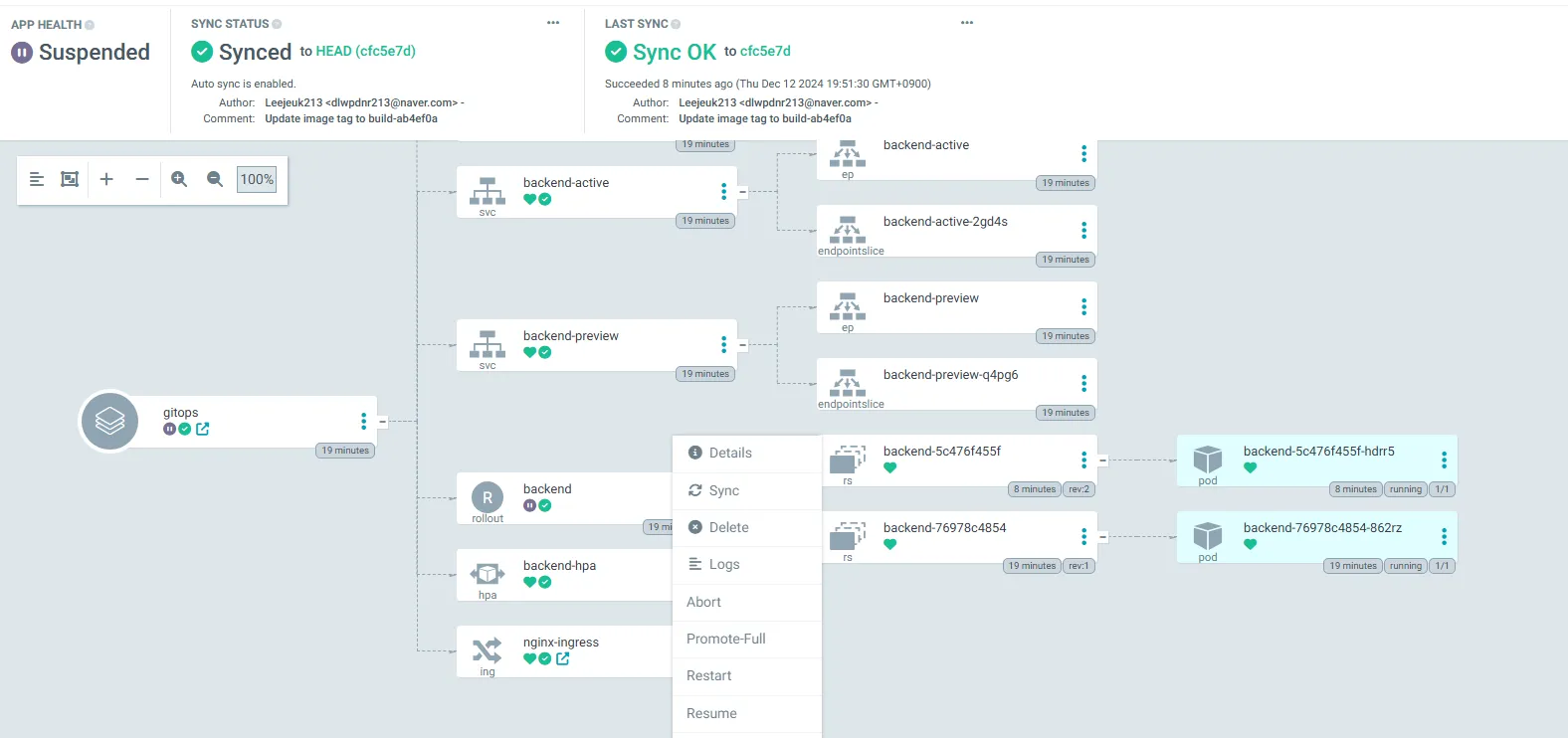Click the backend-5c476f455f-hdrr5 pod cube icon
Viewport: 1568px width, 738px height.
click(1208, 459)
